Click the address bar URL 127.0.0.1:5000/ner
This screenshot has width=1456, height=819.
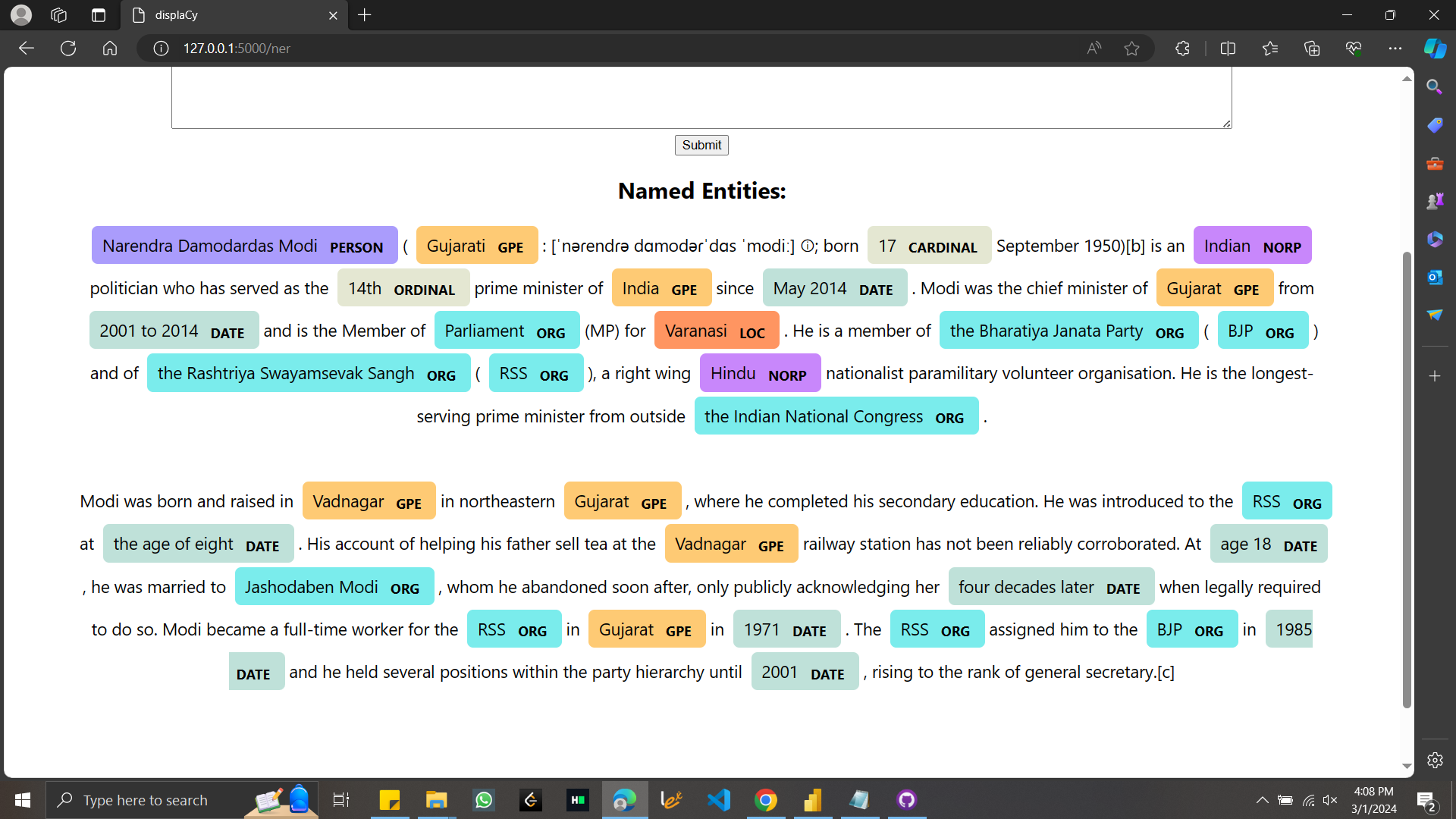(x=237, y=48)
